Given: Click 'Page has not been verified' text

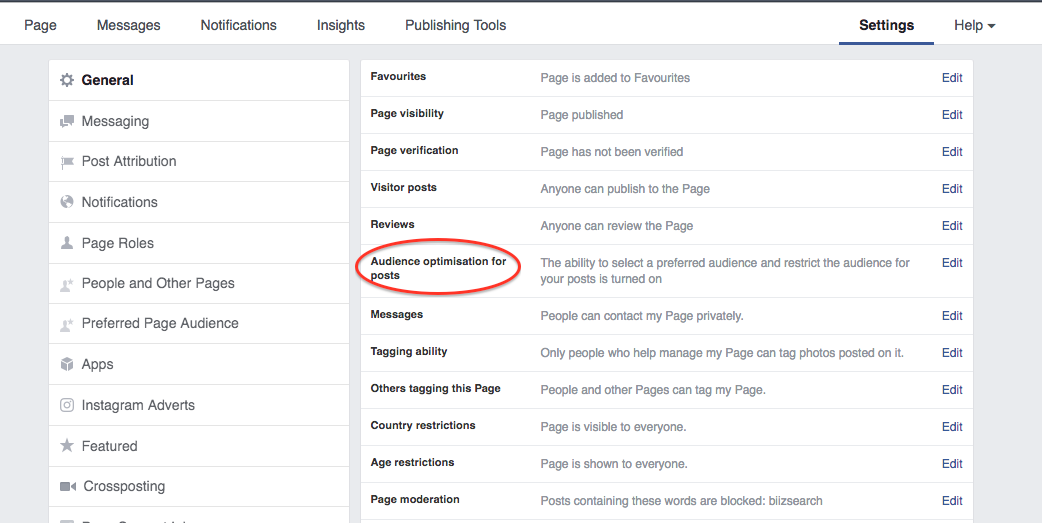Looking at the screenshot, I should [x=611, y=152].
